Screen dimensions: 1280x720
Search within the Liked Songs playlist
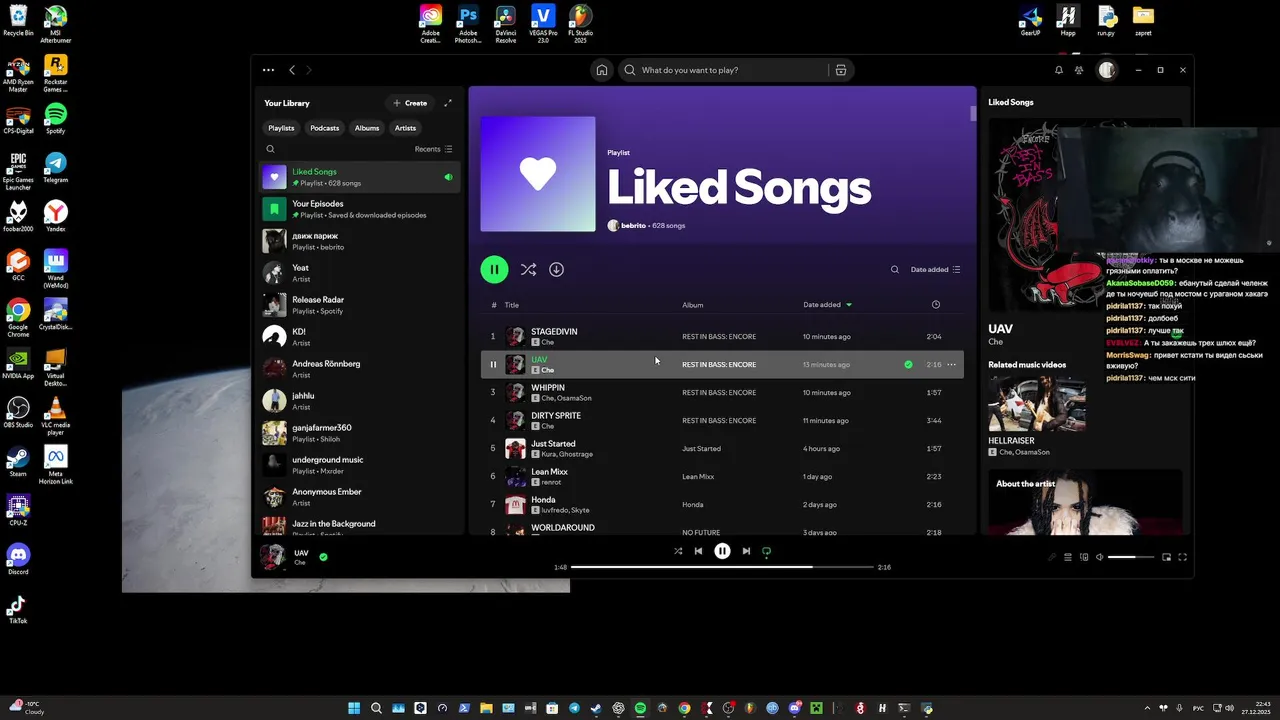pyautogui.click(x=895, y=269)
